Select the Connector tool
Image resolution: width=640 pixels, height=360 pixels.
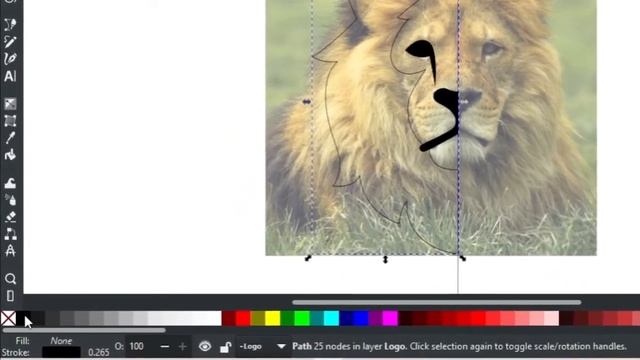[x=10, y=234]
